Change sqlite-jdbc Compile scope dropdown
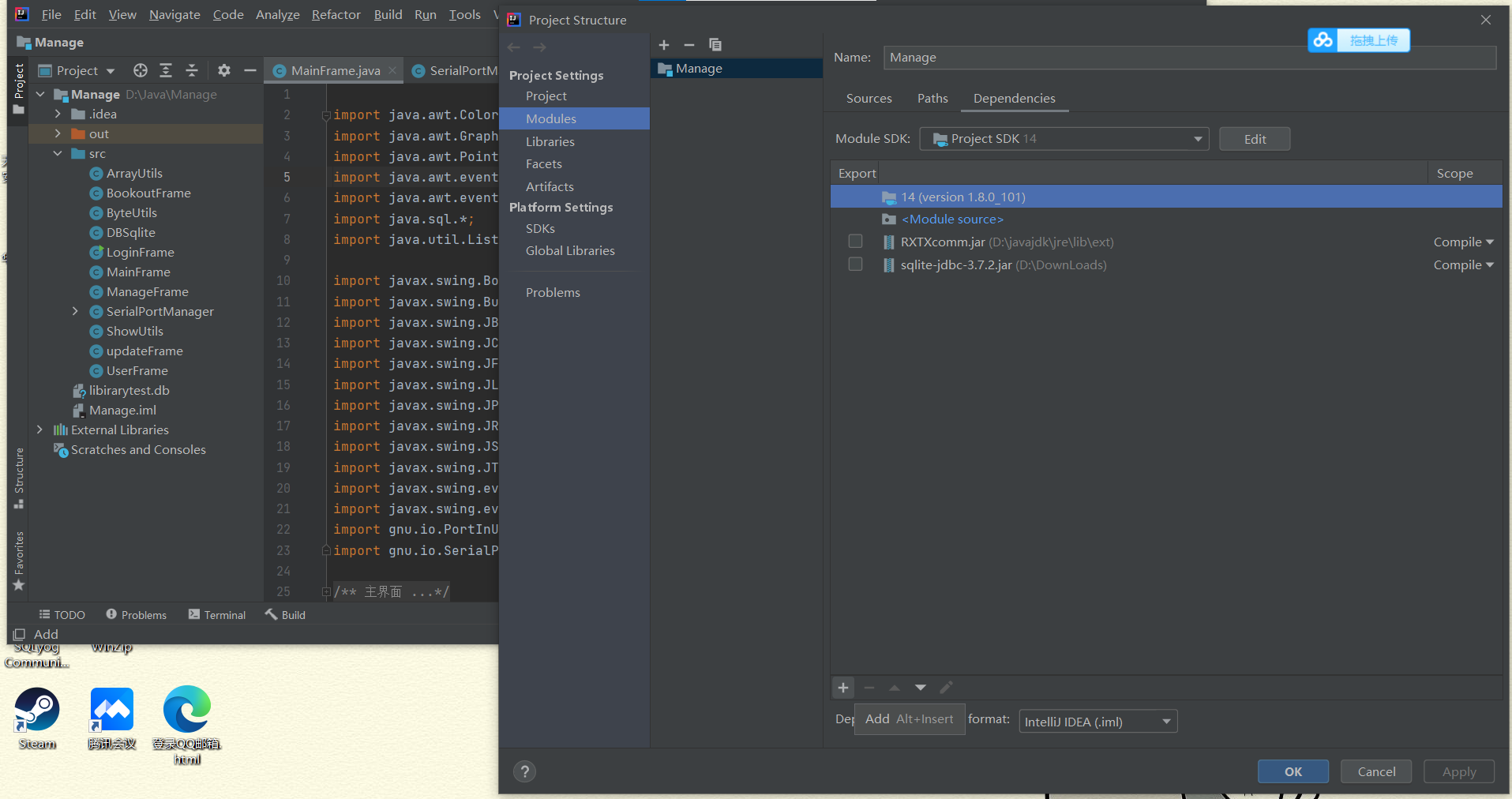The height and width of the screenshot is (799, 1512). [x=1463, y=264]
